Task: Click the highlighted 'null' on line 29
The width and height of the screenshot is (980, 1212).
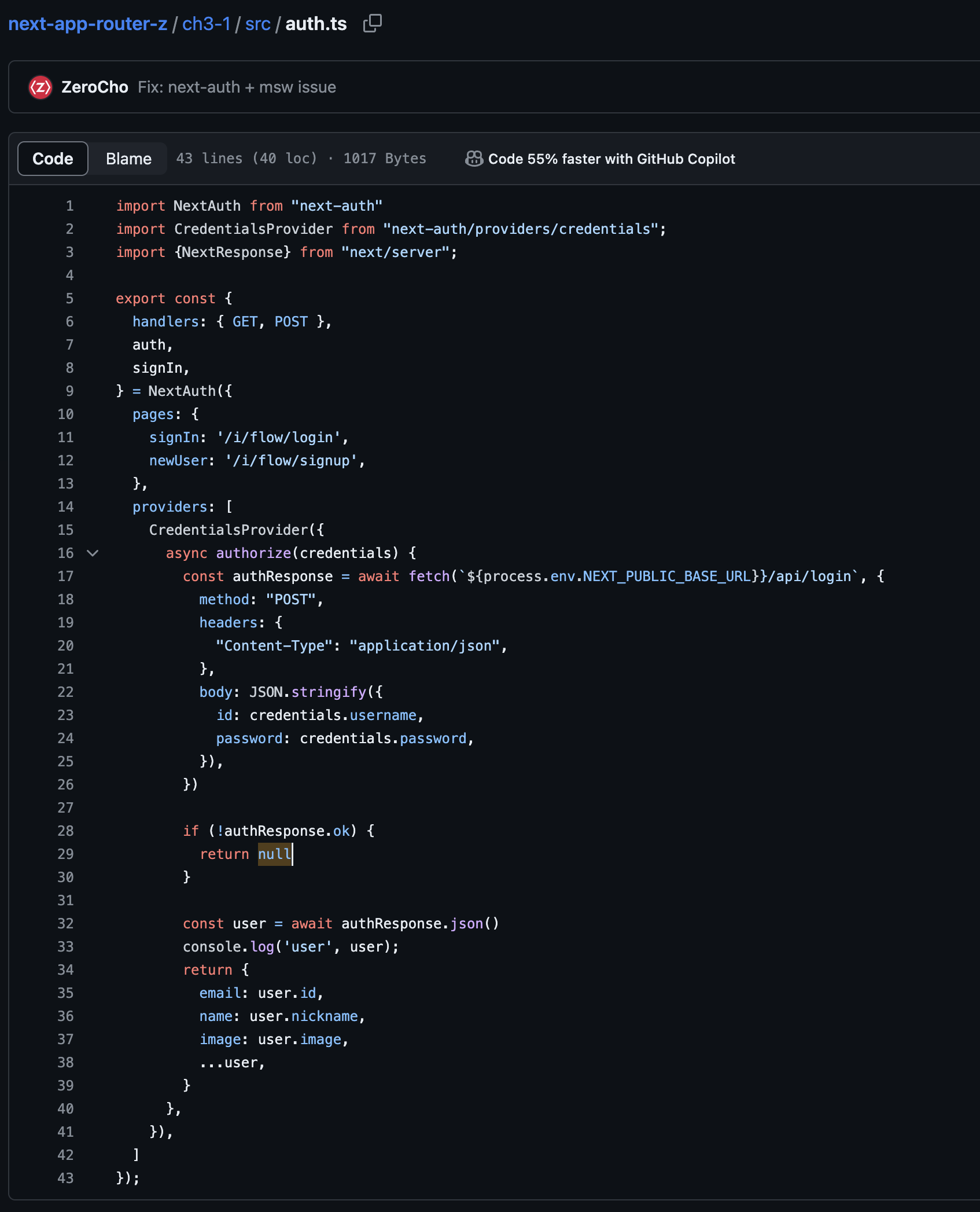Action: tap(275, 854)
